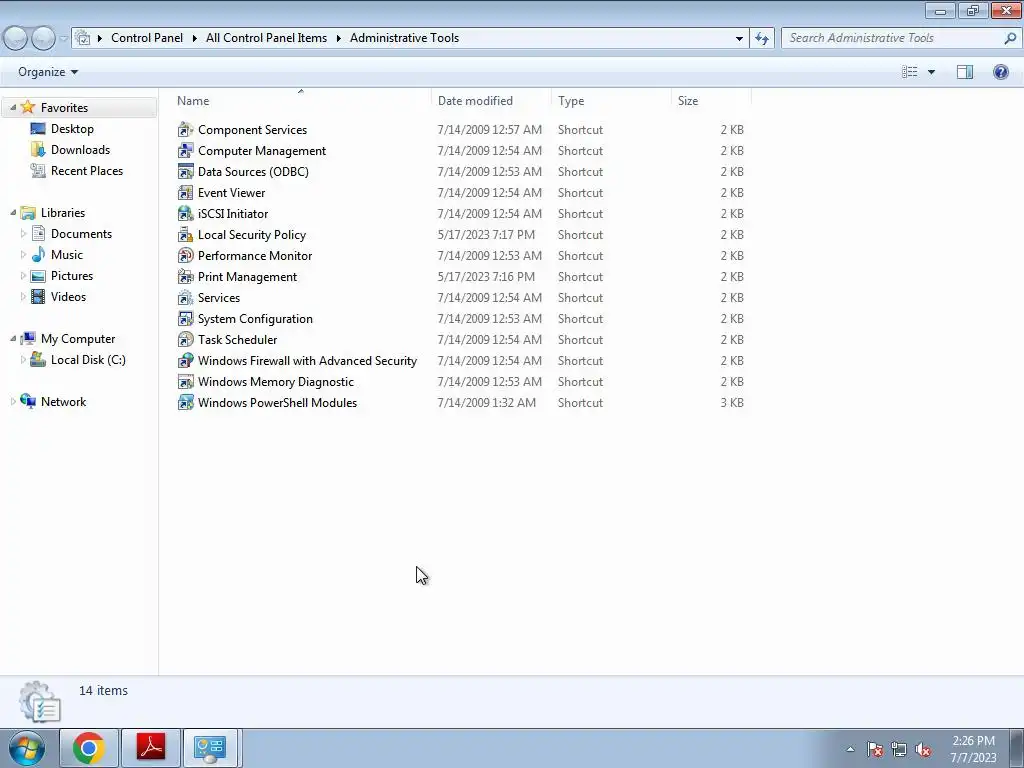The width and height of the screenshot is (1024, 768).
Task: Click the Control Panel breadcrumb
Action: (147, 38)
